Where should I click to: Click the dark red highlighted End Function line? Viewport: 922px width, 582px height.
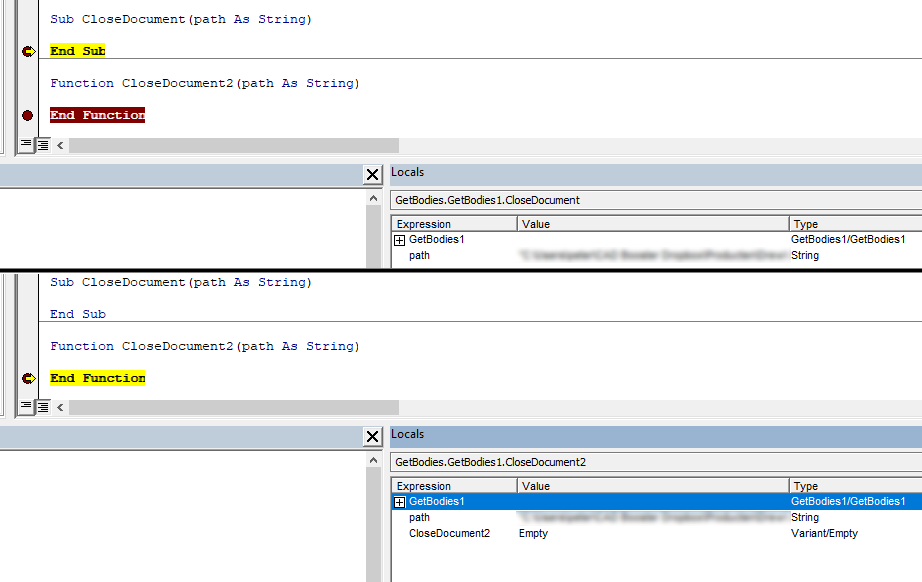98,115
